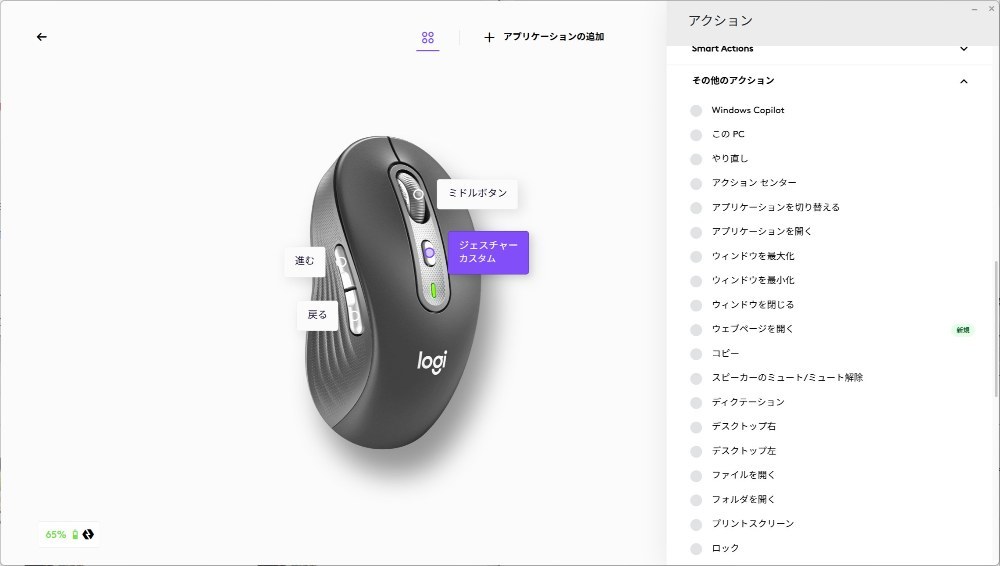The width and height of the screenshot is (1000, 566).
Task: Click the green LED indicator on the mouse
Action: tap(434, 290)
